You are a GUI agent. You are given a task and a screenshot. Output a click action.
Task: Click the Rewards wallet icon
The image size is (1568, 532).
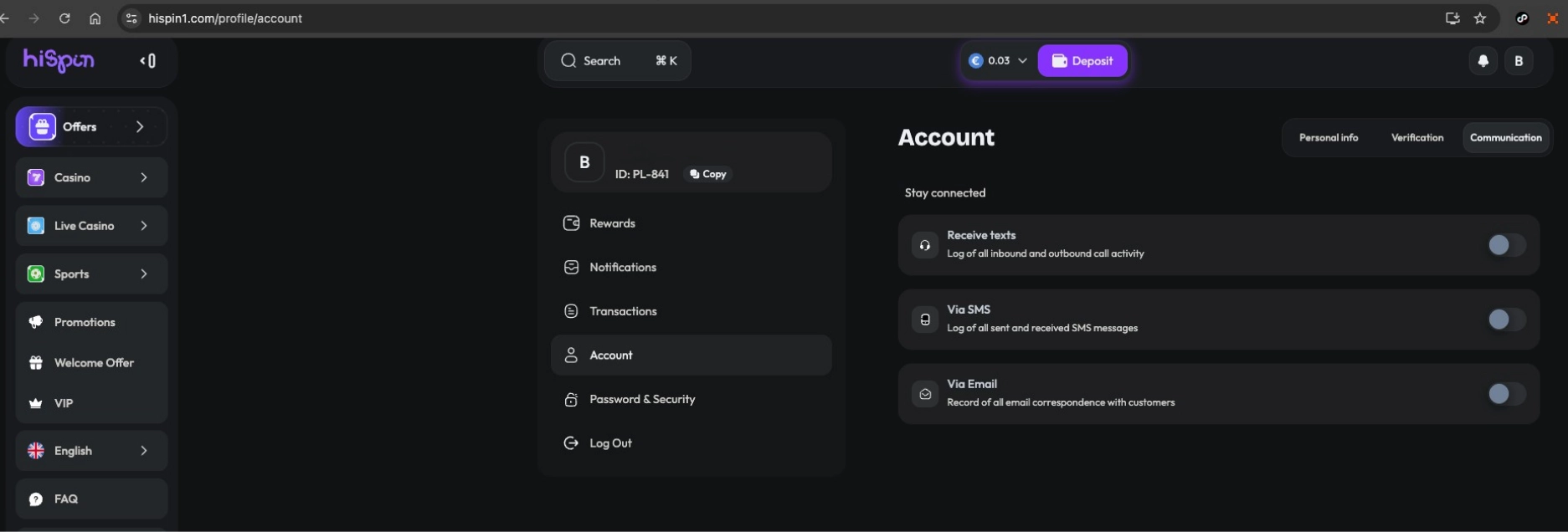572,223
